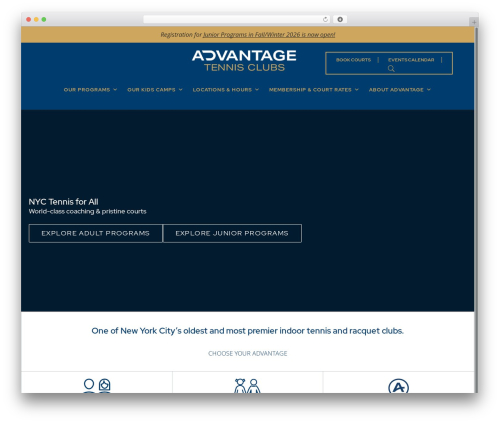Expand the Our Kids Camps chevron
Viewport: 500px width, 423px height.
click(x=180, y=90)
